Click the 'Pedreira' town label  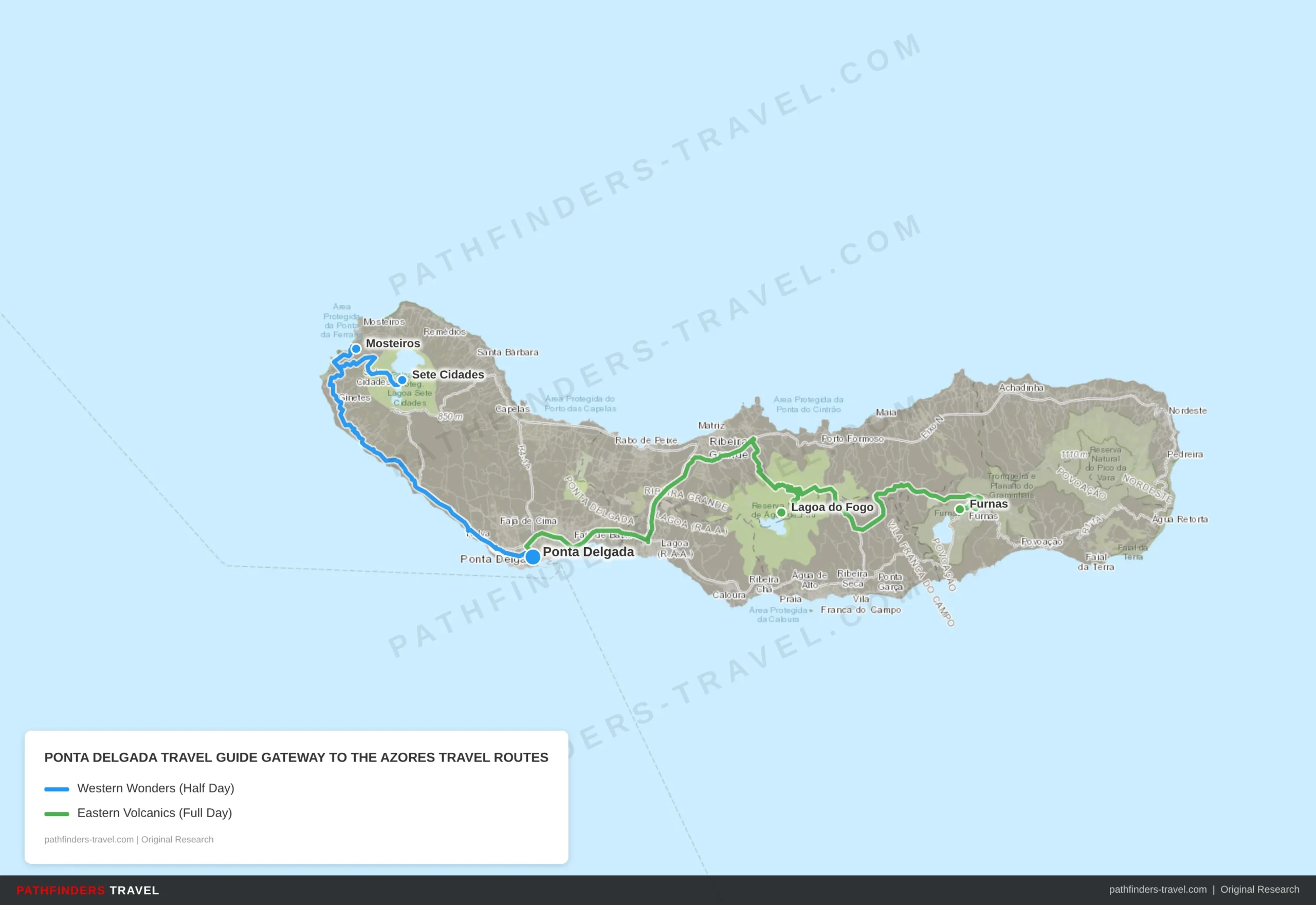1184,454
